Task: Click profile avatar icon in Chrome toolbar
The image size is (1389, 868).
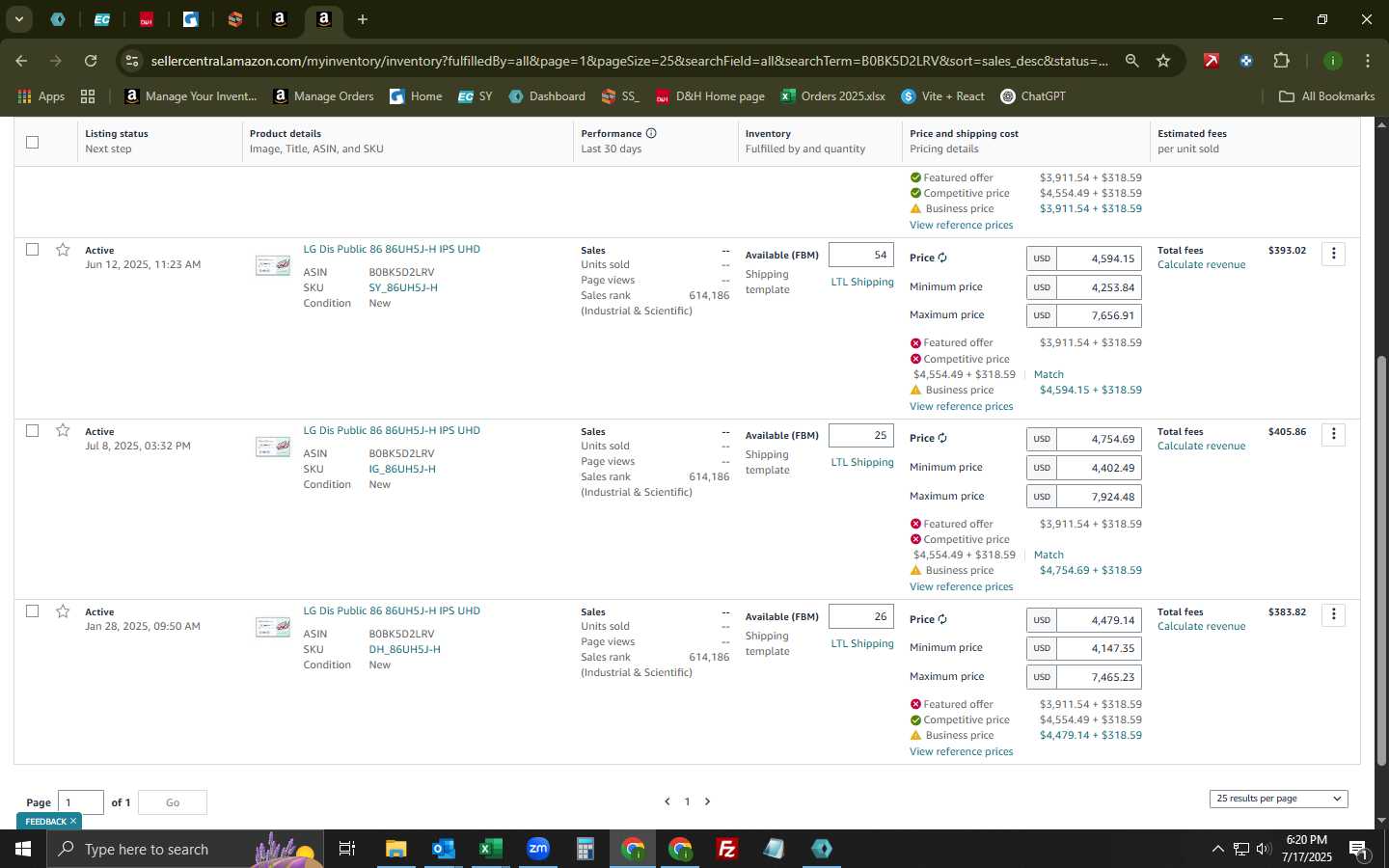Action: [x=1332, y=61]
